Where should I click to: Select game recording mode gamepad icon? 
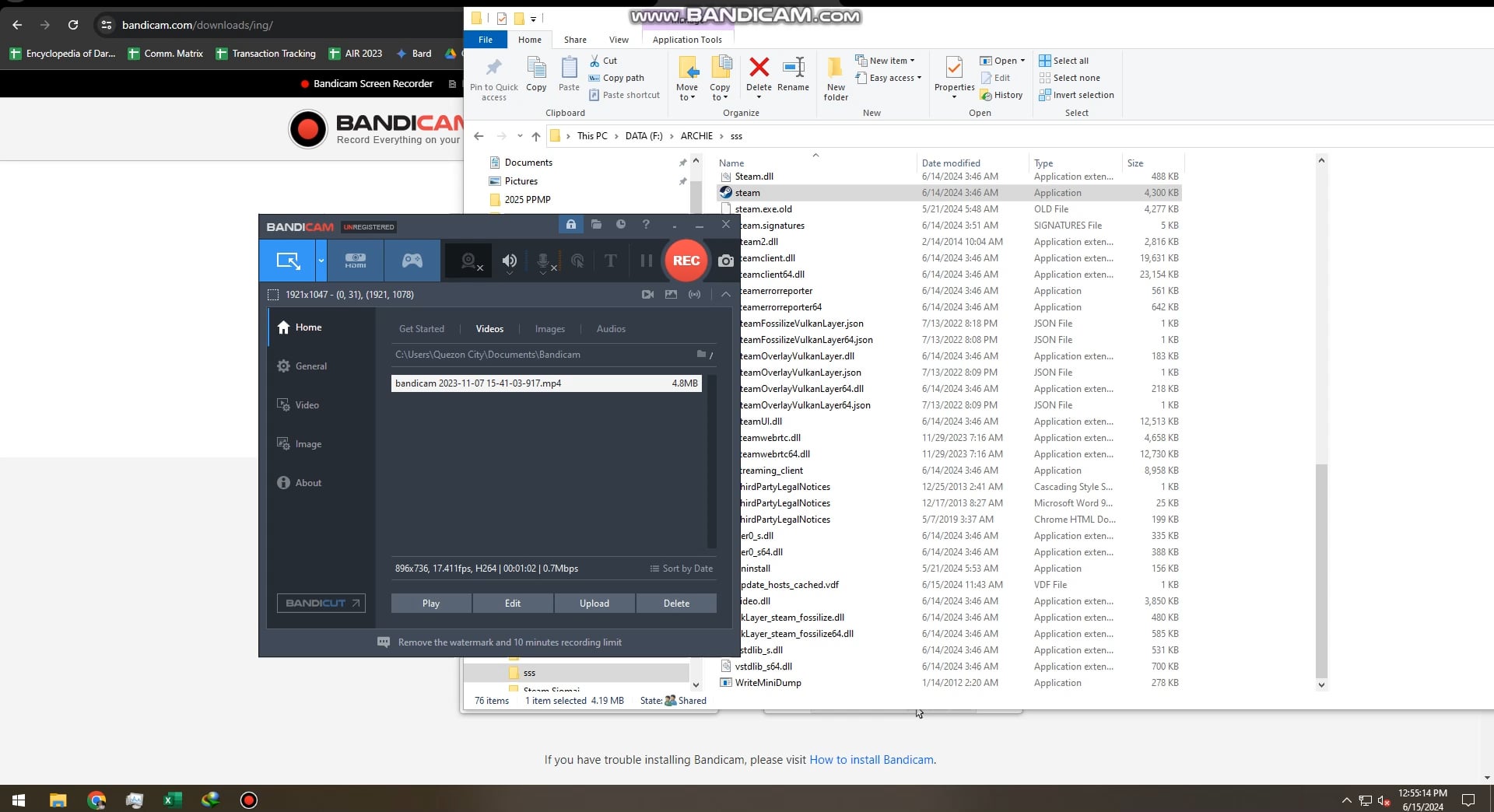[x=412, y=261]
